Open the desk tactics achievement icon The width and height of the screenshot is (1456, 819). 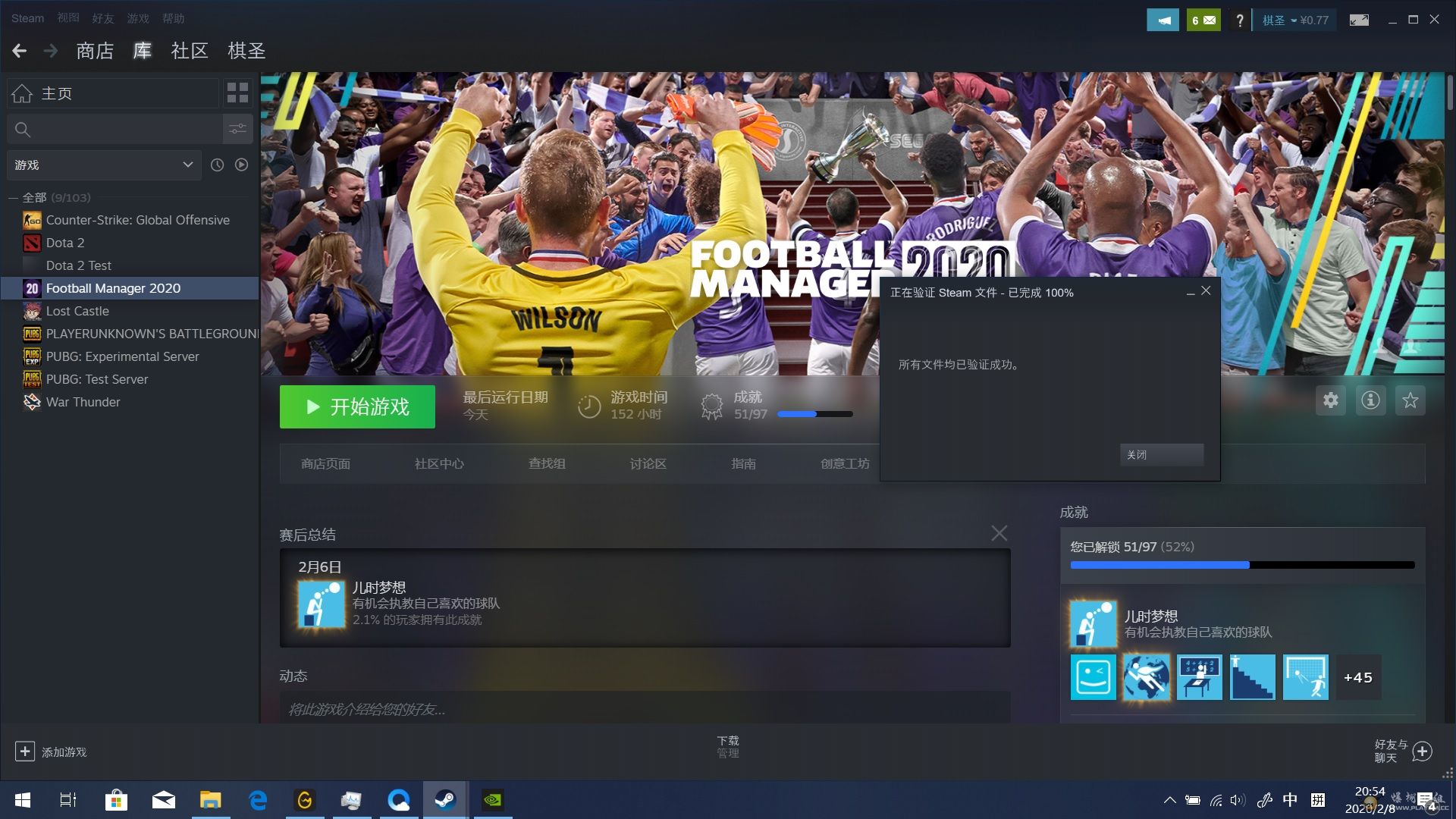point(1199,677)
